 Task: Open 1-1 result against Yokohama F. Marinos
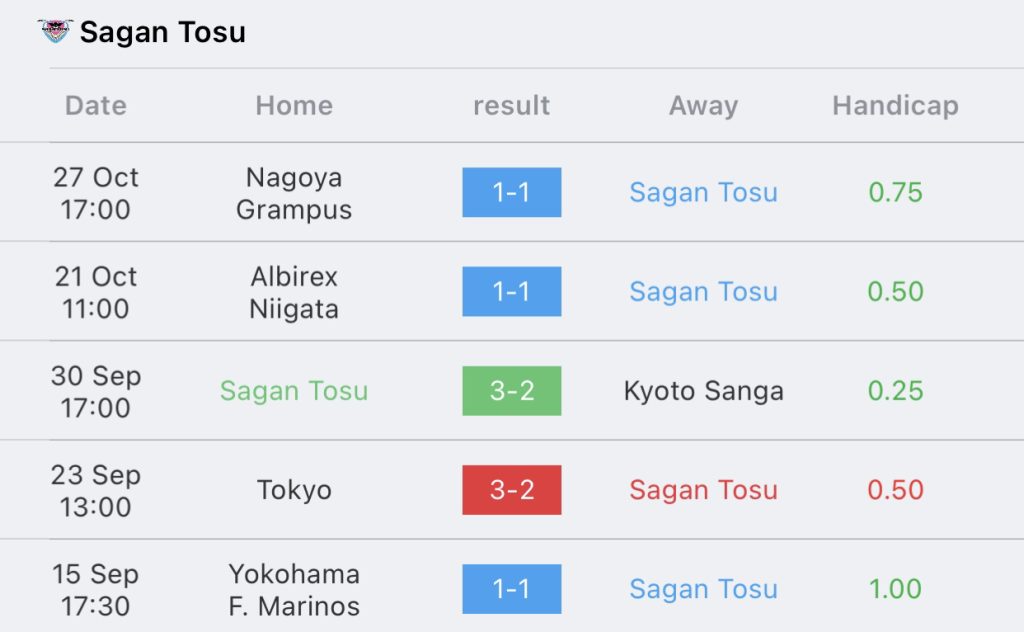click(x=511, y=589)
